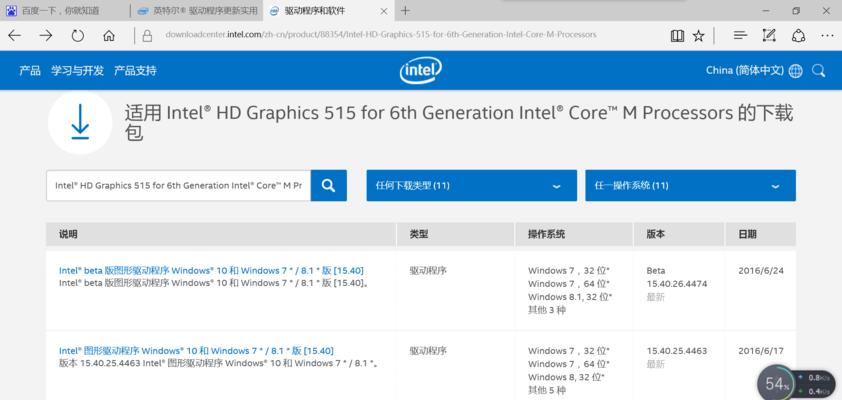
Task: Click the padlock icon in address bar
Action: click(x=147, y=35)
